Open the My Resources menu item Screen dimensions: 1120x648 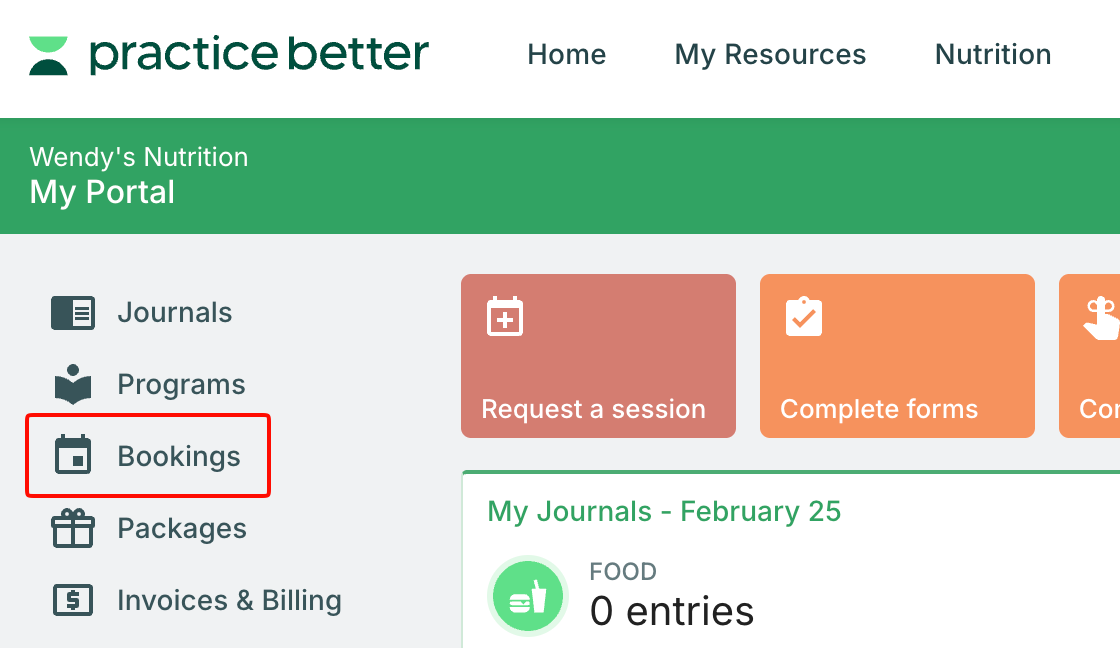[770, 54]
